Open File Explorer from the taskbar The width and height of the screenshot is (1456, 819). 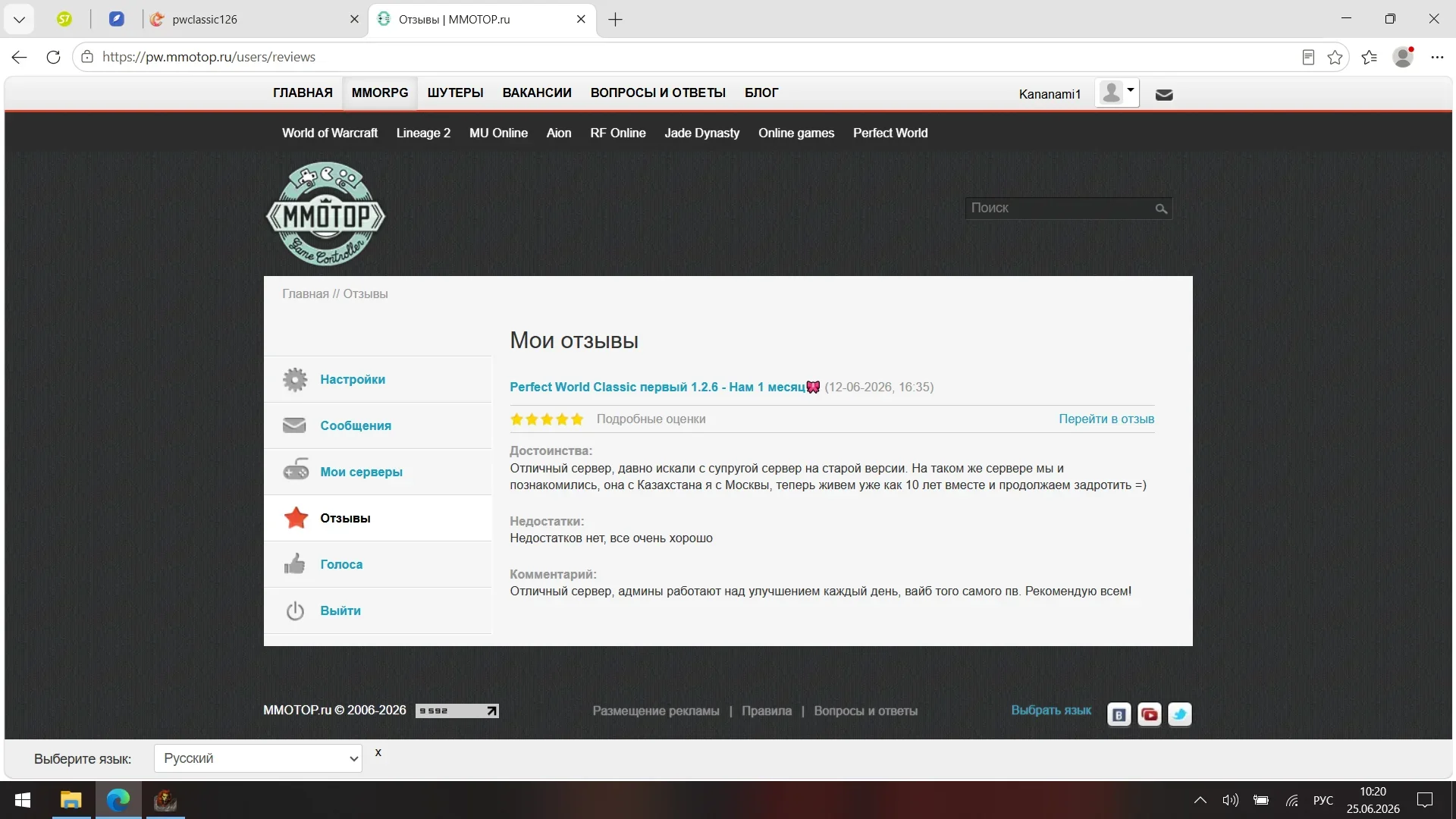click(71, 800)
